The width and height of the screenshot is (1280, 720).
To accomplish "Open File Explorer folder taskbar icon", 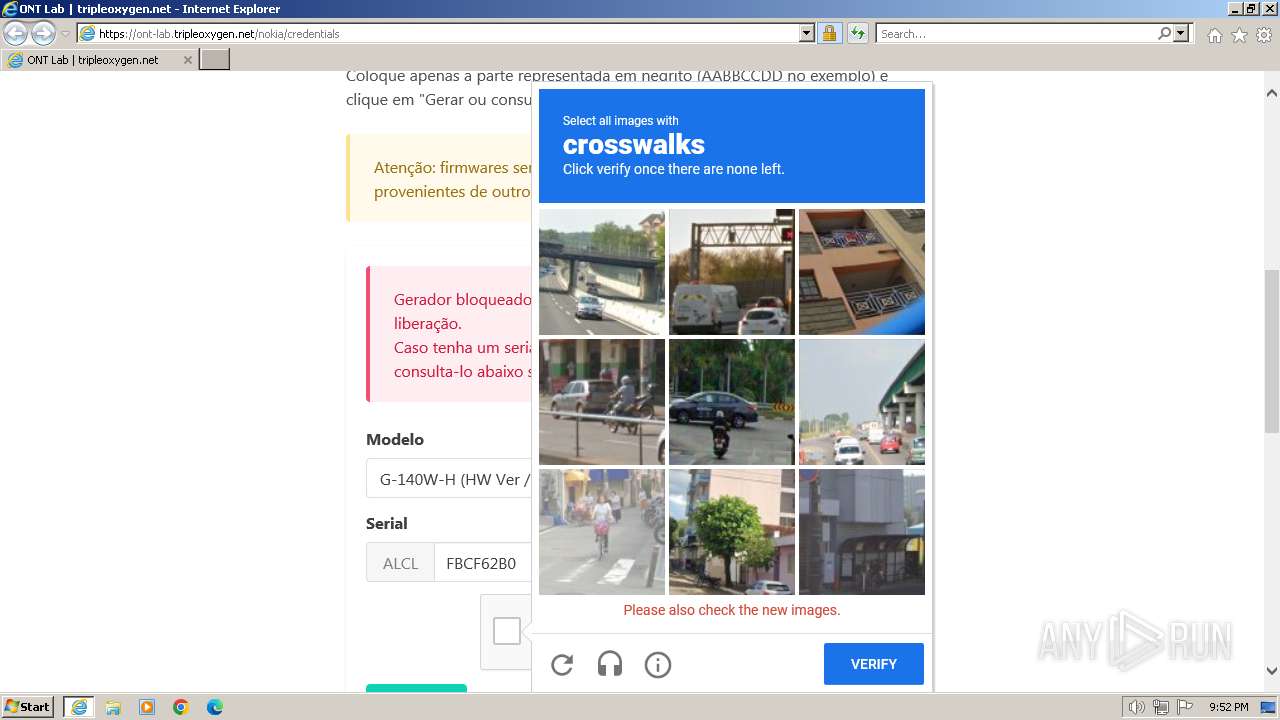I will click(x=113, y=707).
